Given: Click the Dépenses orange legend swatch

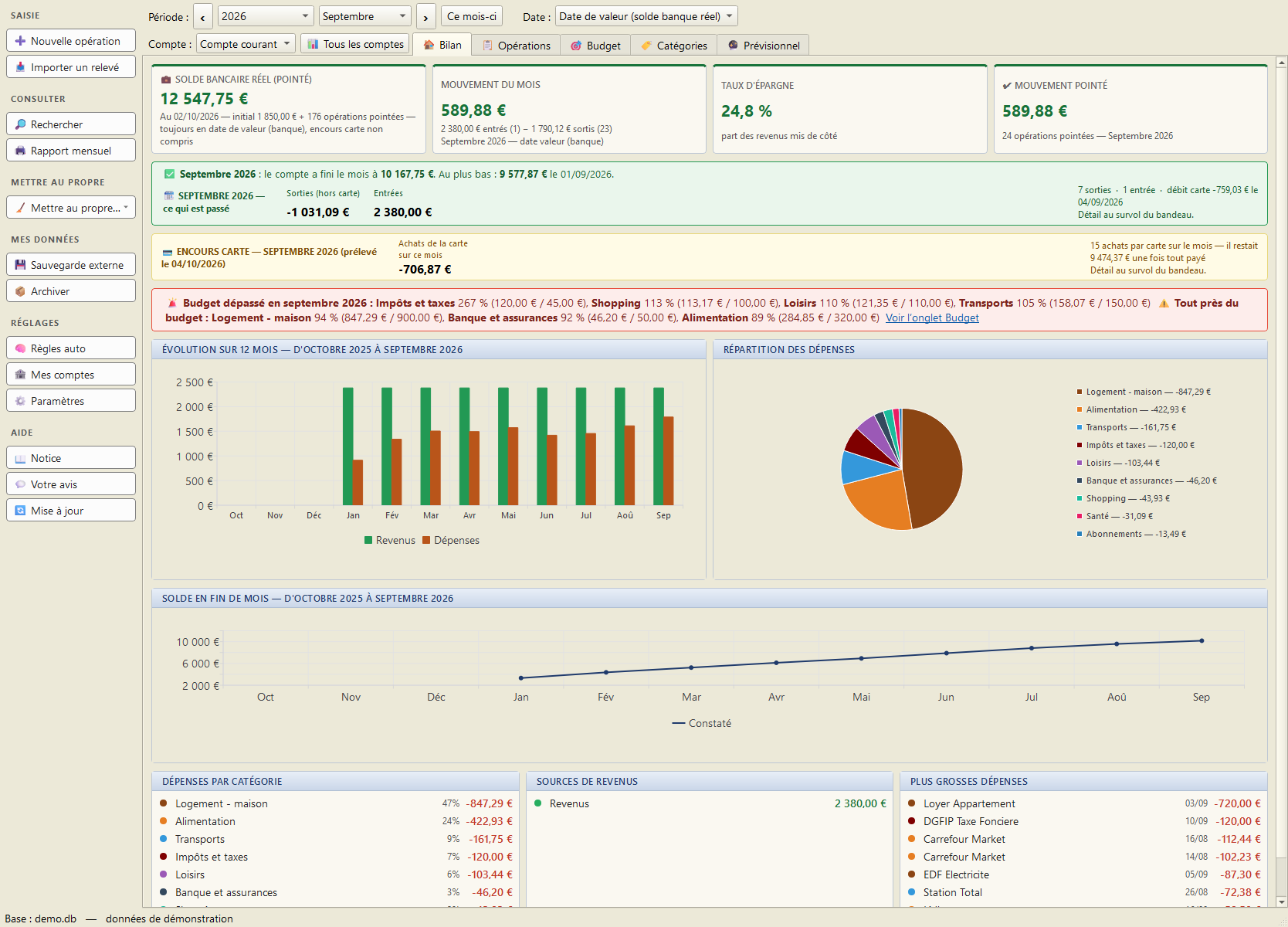Looking at the screenshot, I should coord(426,540).
